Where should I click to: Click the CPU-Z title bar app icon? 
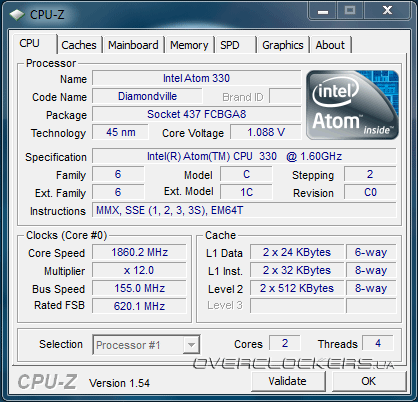click(x=17, y=14)
